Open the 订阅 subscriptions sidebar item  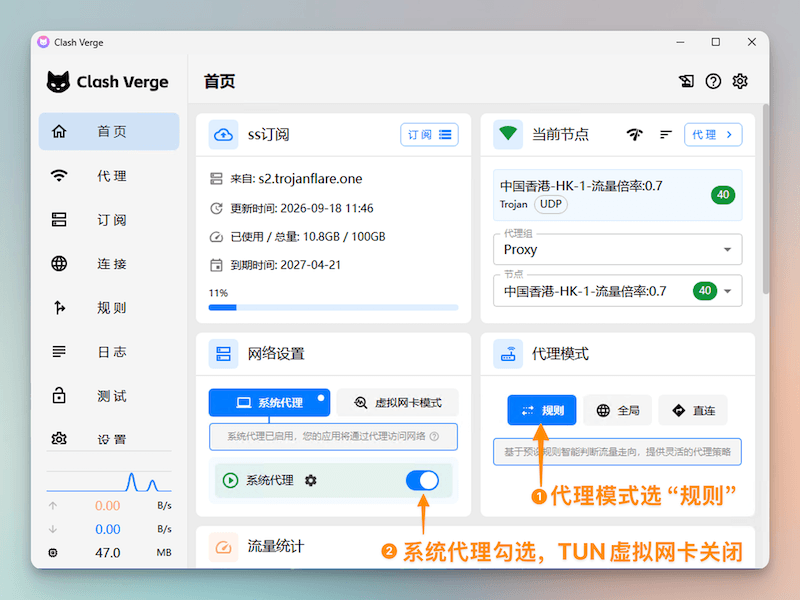tap(109, 220)
